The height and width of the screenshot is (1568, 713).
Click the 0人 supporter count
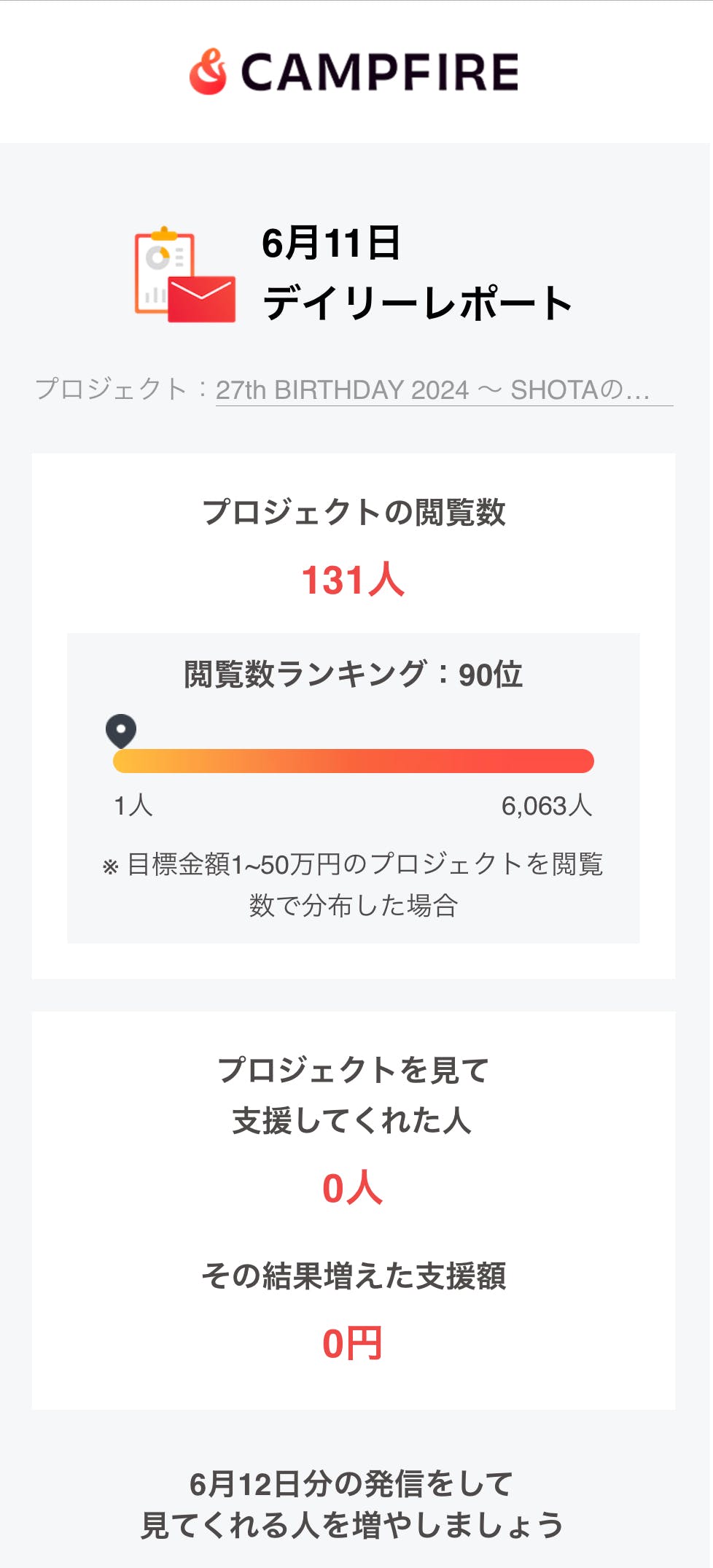coord(353,1188)
